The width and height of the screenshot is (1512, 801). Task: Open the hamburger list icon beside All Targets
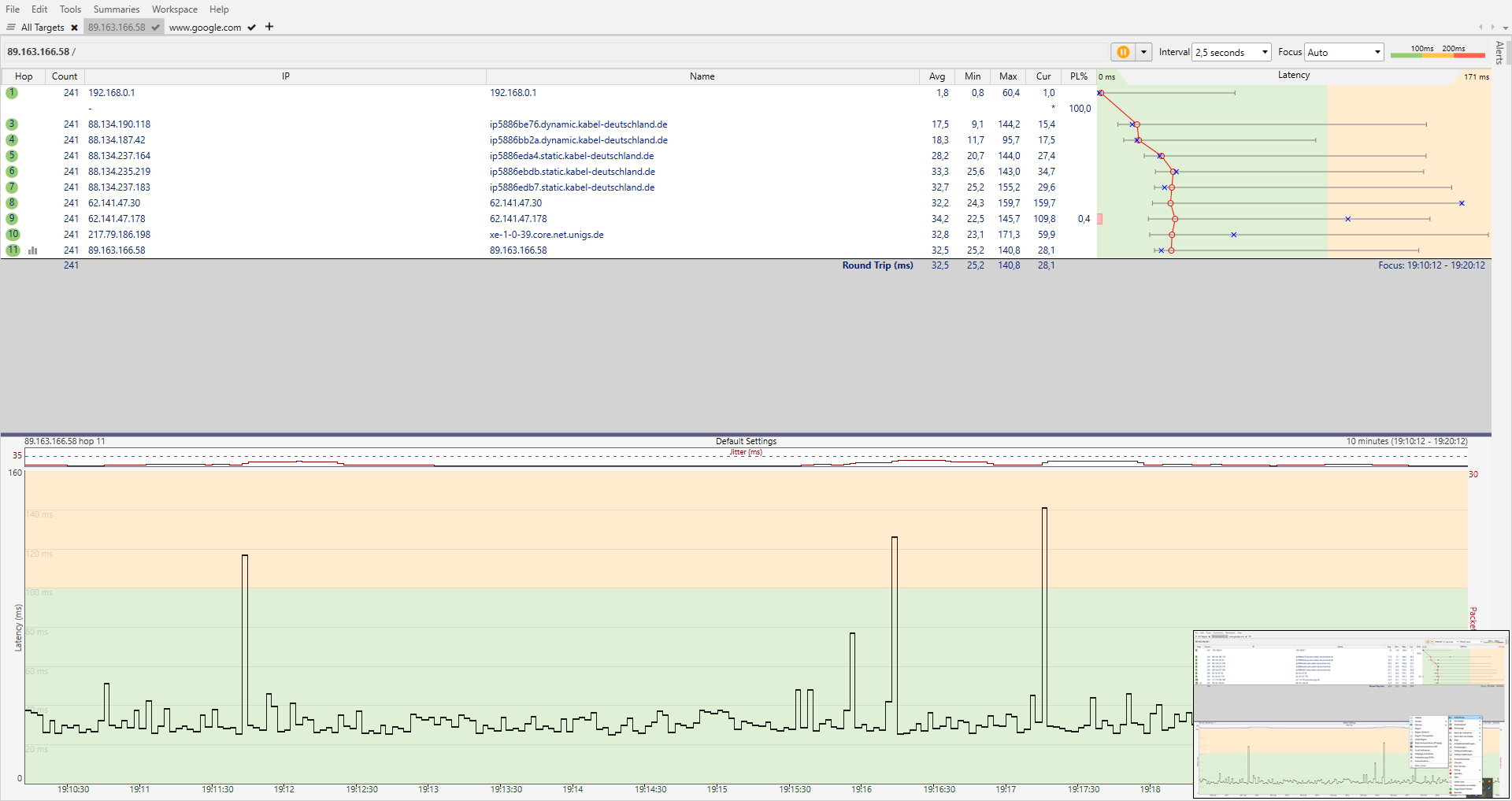coord(11,28)
